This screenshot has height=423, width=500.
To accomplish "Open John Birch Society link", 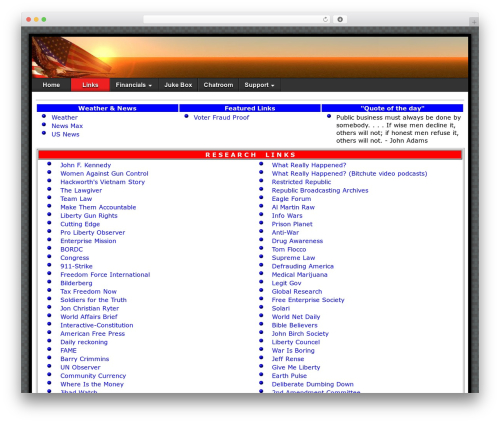I will click(300, 334).
